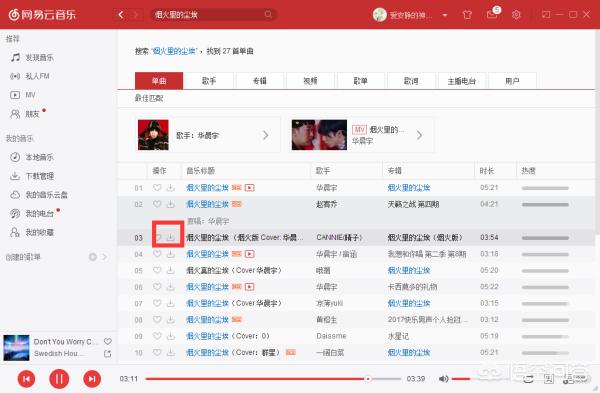600x393 pixels.
Task: Open the messages mailbox icon
Action: (492, 15)
